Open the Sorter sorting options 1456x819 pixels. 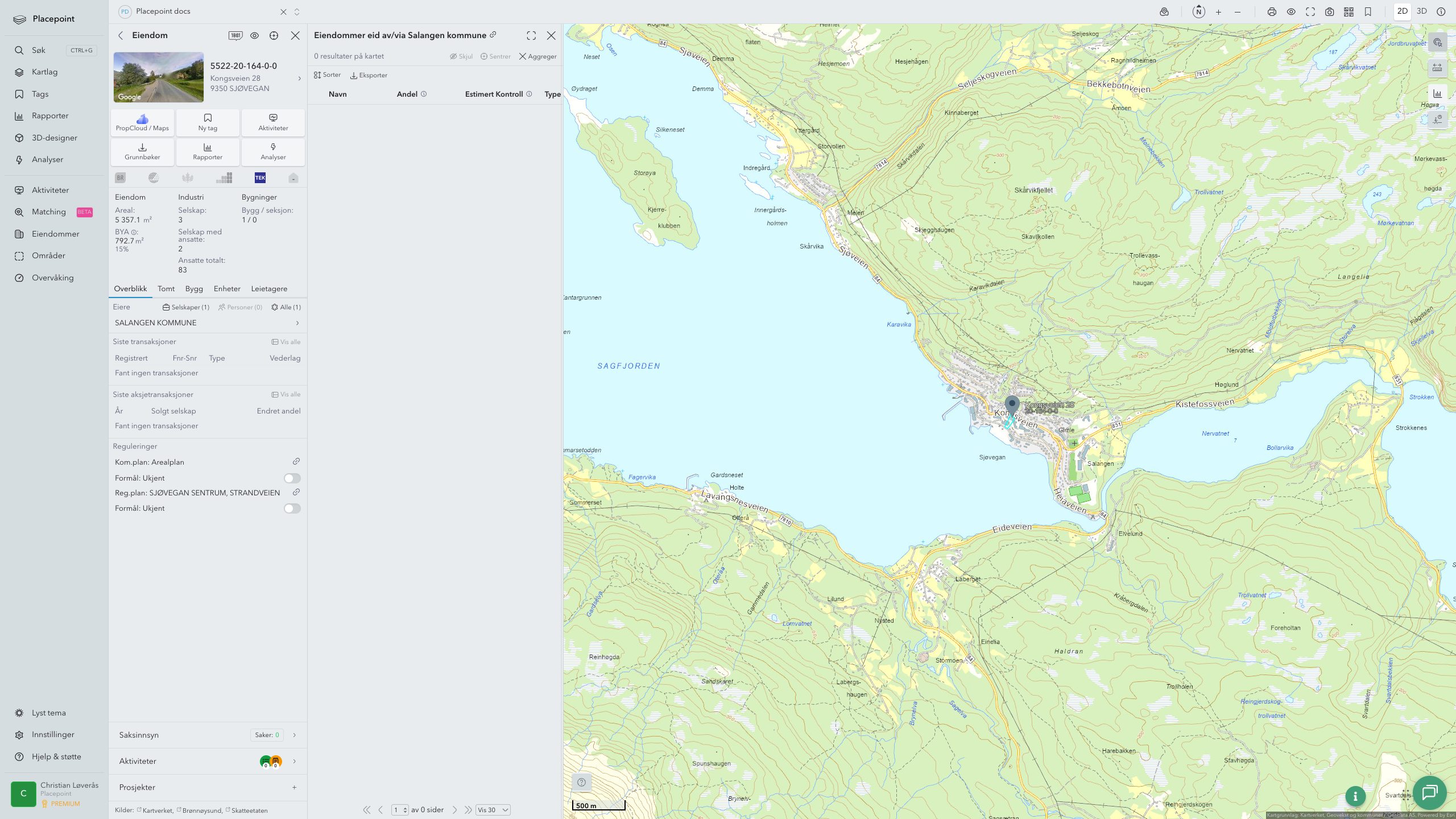[328, 75]
